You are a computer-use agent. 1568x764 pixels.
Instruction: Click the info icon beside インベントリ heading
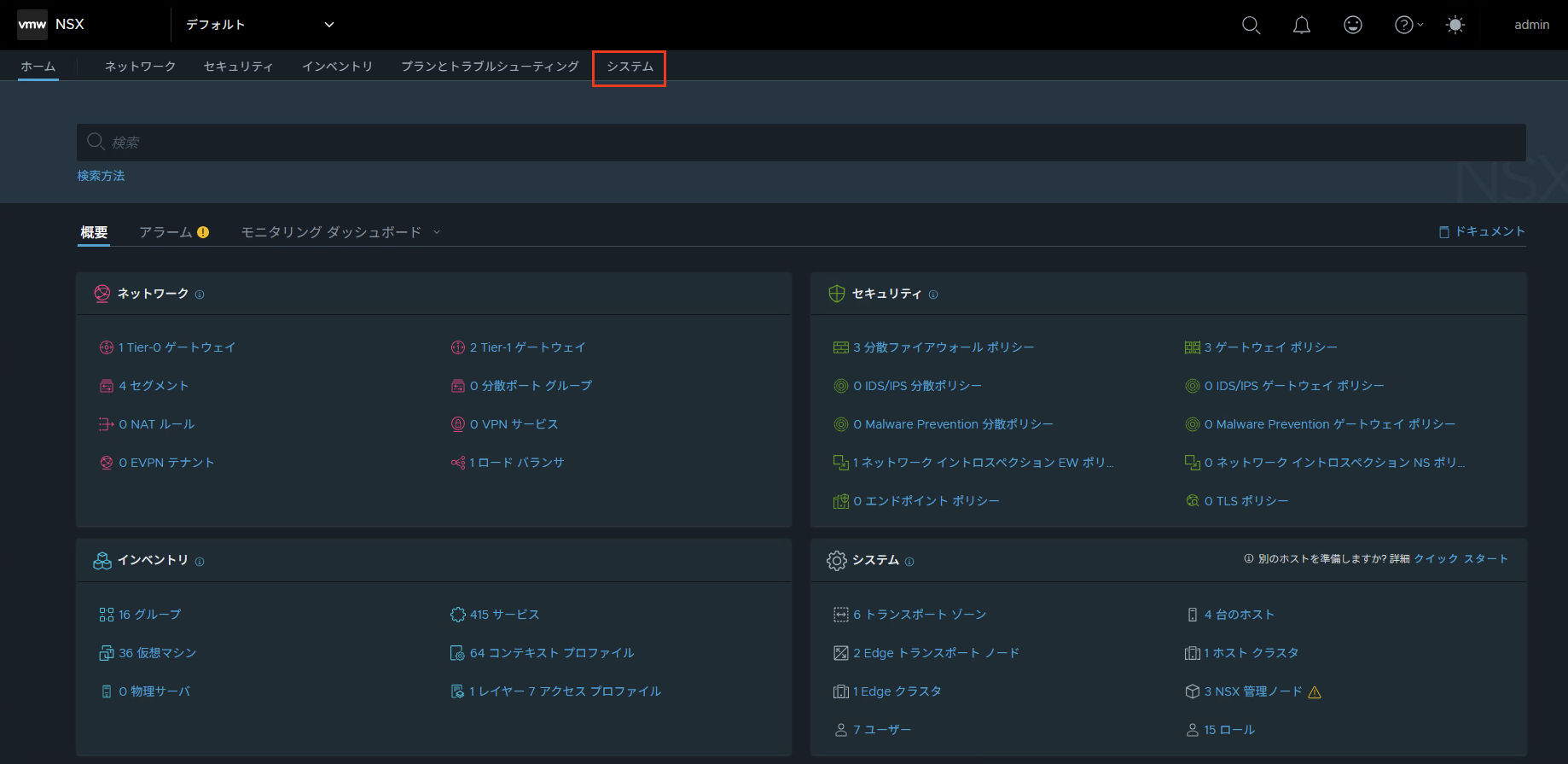click(200, 562)
